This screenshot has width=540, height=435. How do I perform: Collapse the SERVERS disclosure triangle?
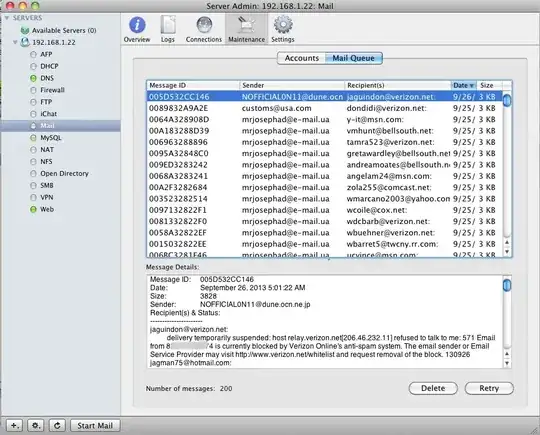tap(7, 18)
